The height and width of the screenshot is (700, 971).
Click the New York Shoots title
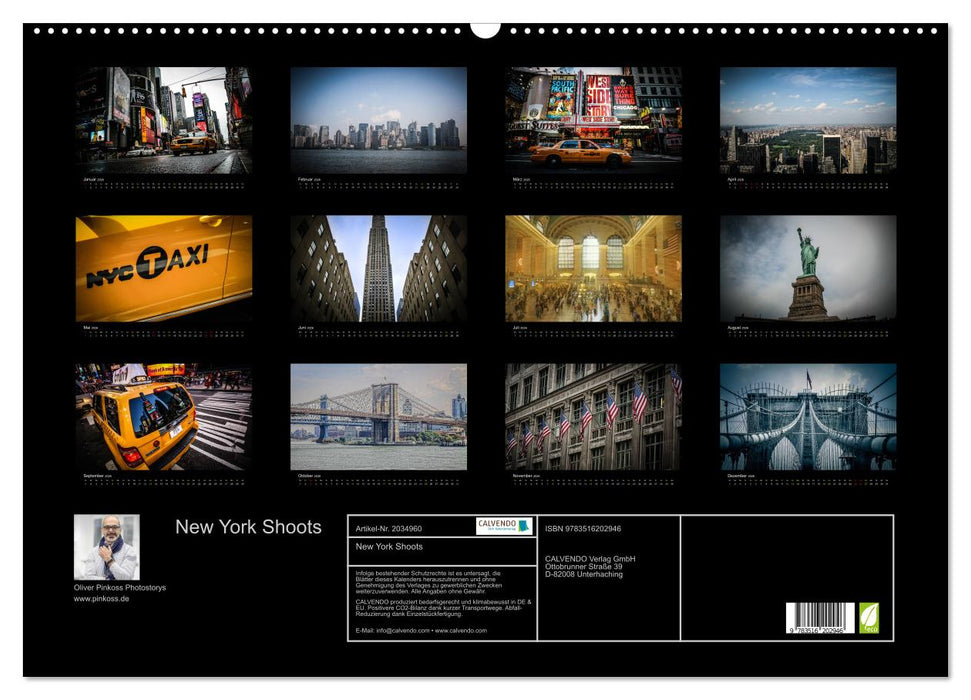point(248,527)
